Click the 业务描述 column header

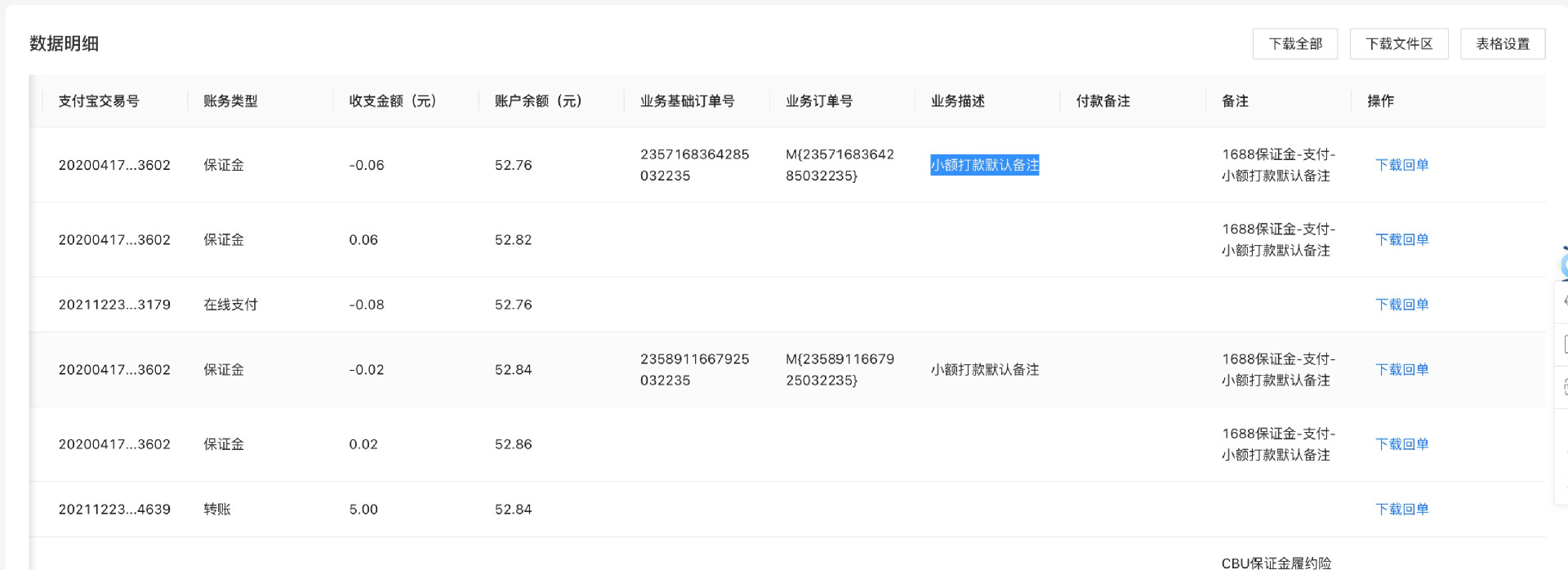coord(957,101)
